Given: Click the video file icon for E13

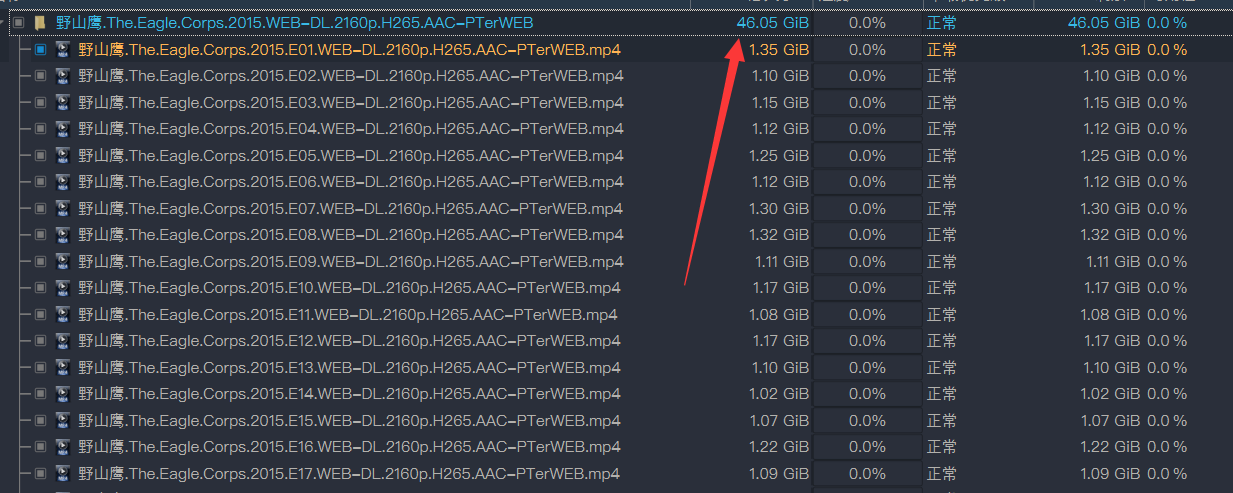Looking at the screenshot, I should [63, 367].
